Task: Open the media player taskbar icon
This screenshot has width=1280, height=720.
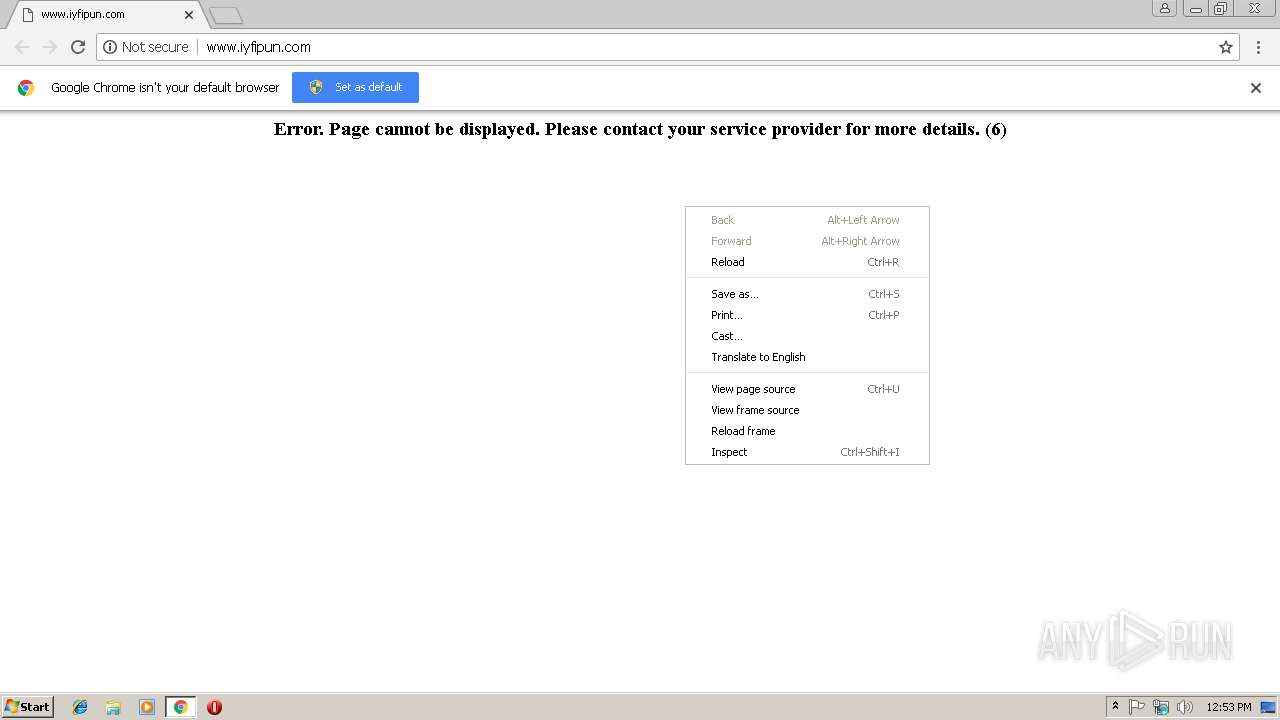Action: click(x=147, y=707)
